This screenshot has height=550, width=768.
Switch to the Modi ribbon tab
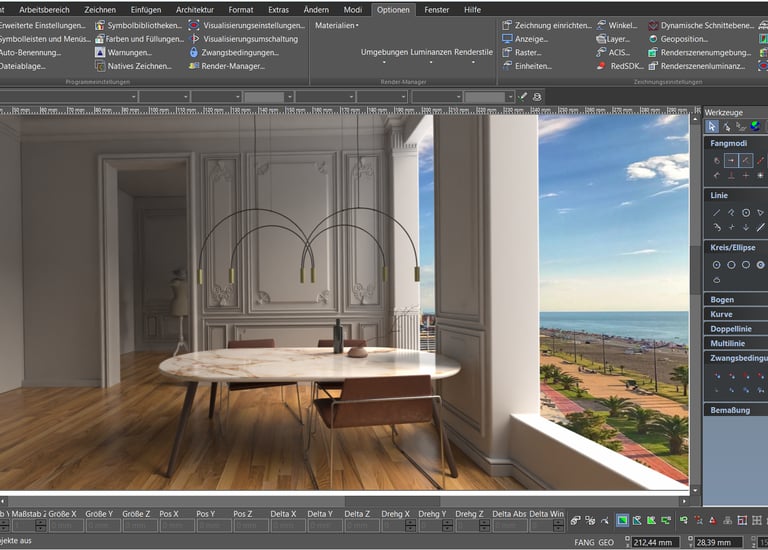[353, 9]
